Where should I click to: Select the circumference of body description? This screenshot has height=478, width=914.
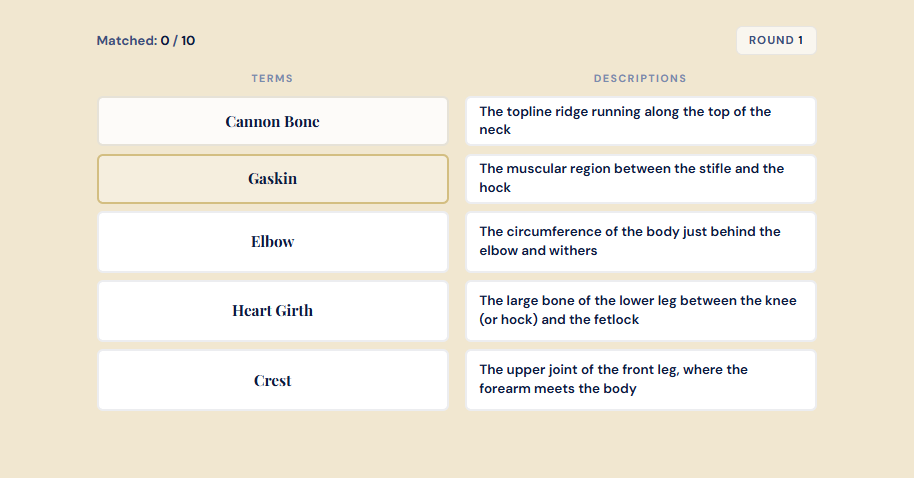(641, 242)
